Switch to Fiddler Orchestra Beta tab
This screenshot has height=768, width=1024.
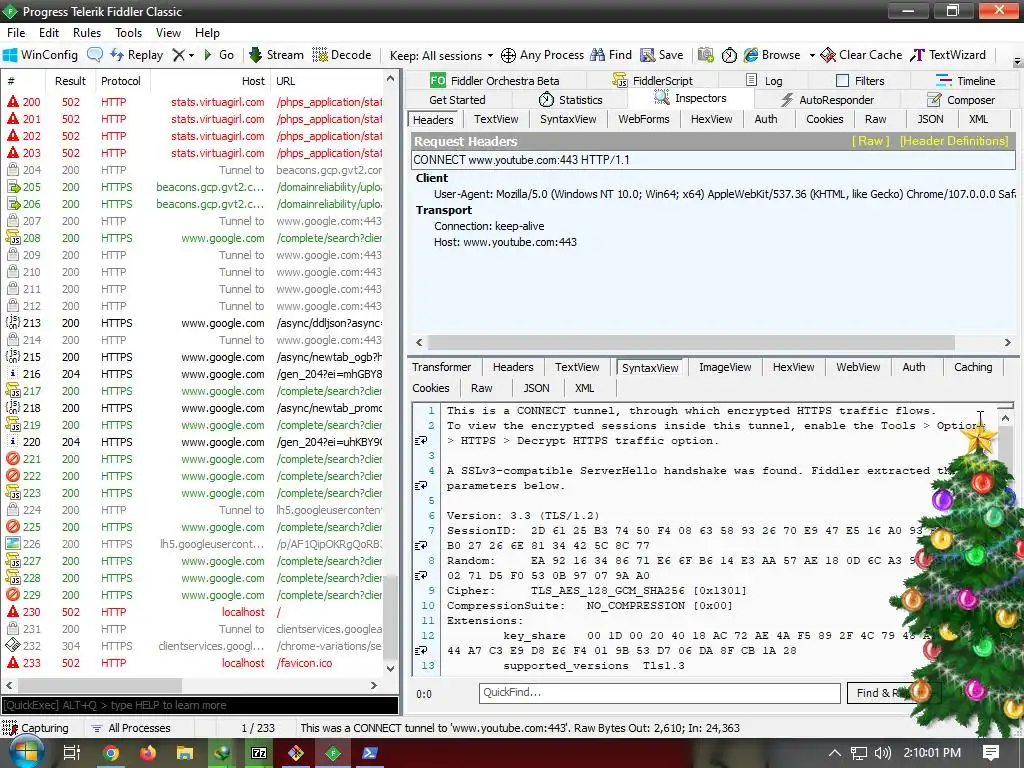[494, 80]
